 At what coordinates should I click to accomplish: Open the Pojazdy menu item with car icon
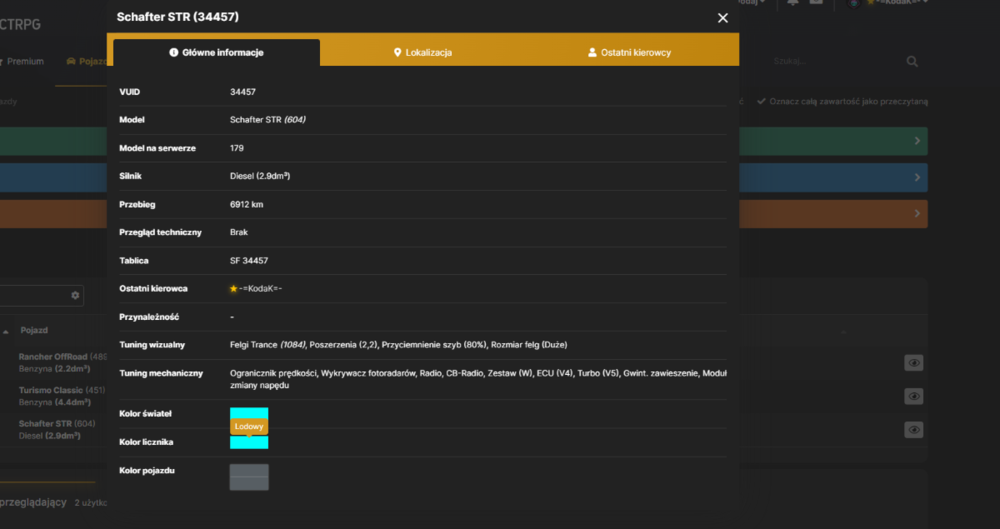coord(87,61)
